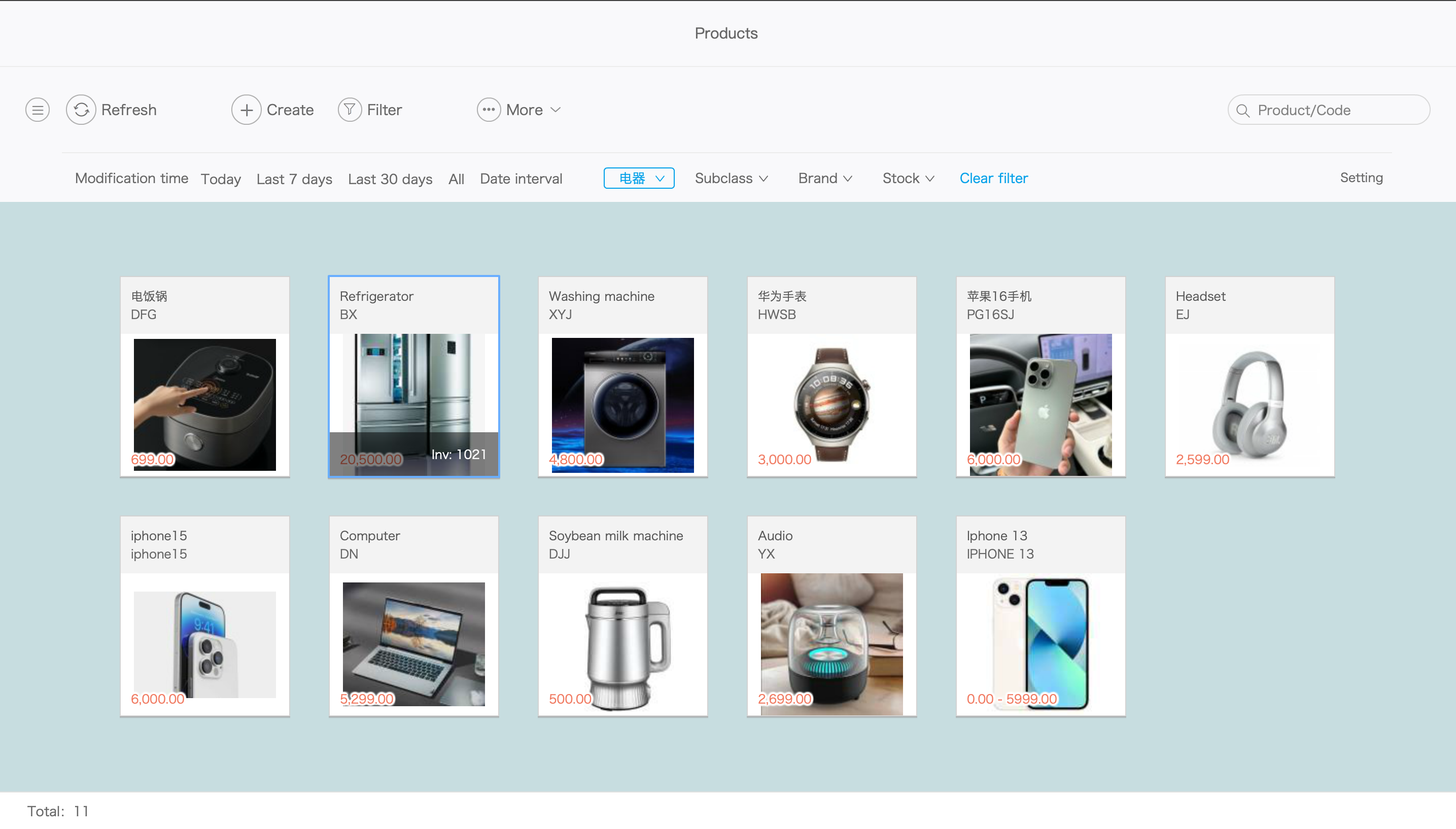Open the 电器 category dropdown
1456x829 pixels.
639,178
